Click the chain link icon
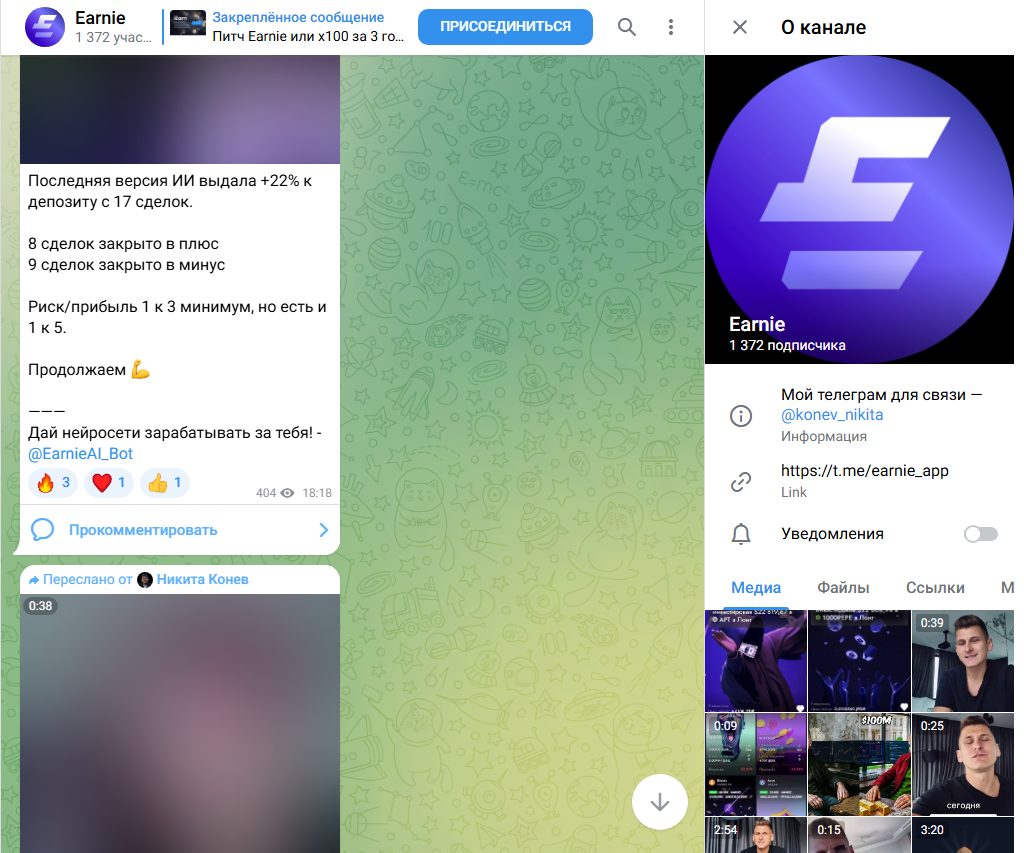The height and width of the screenshot is (853, 1024). (741, 481)
